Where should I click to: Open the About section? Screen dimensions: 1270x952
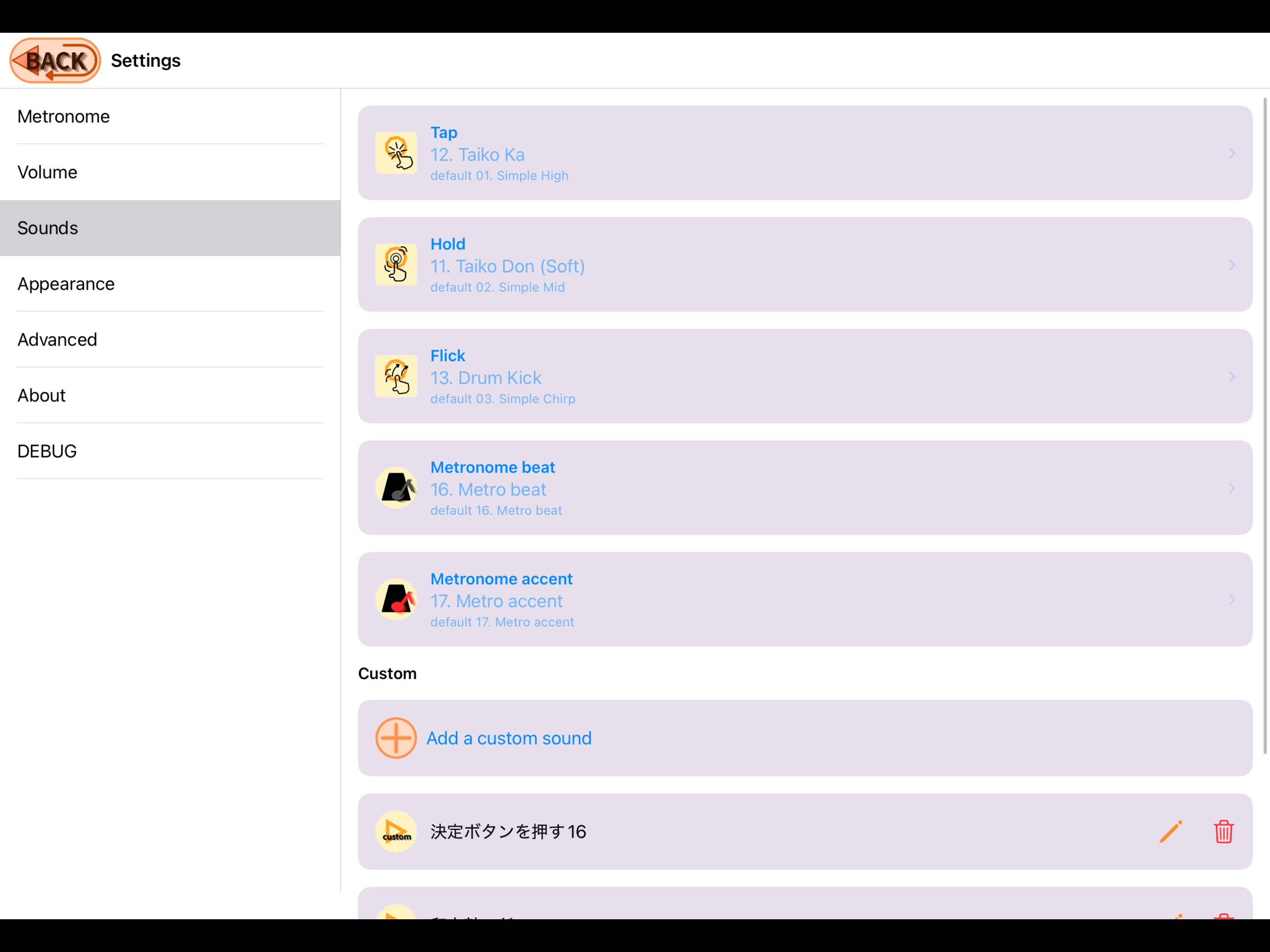tap(170, 395)
